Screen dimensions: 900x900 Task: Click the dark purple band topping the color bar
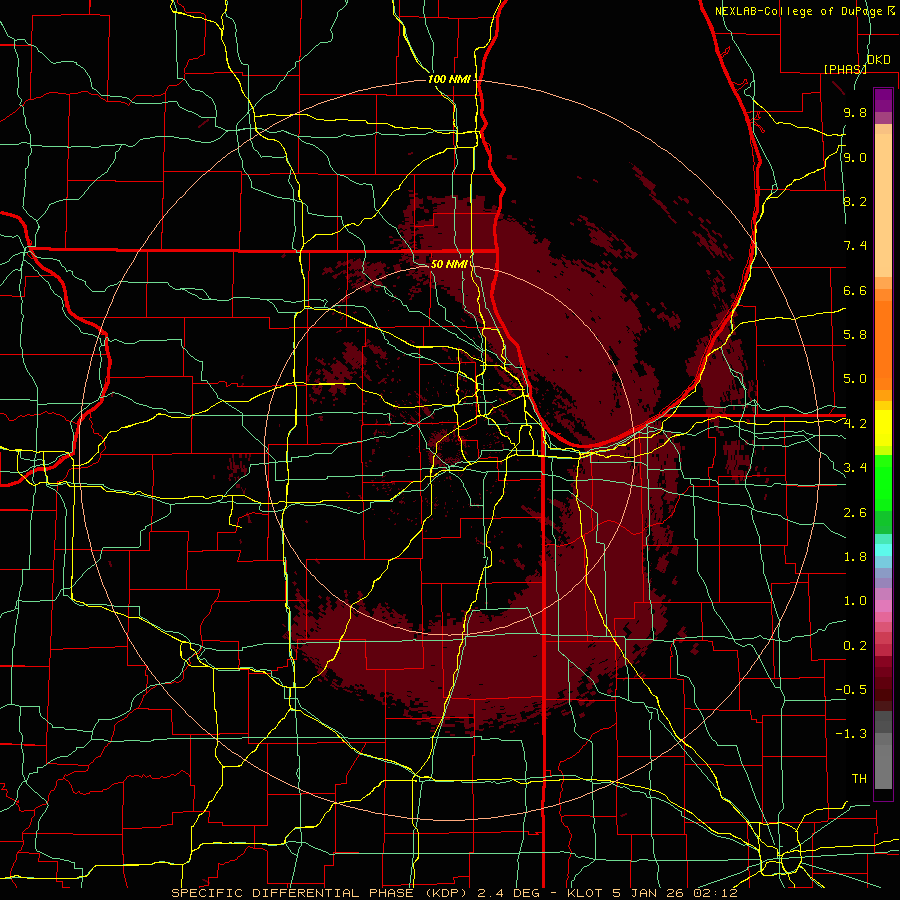point(883,100)
